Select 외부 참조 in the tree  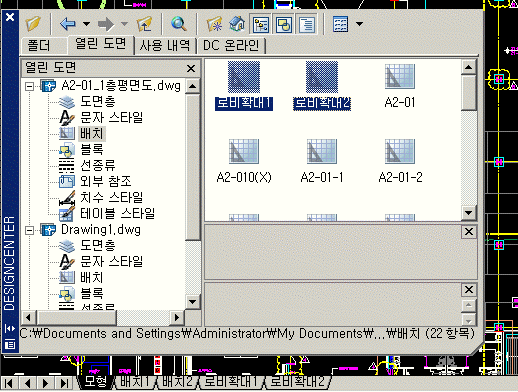[105, 181]
